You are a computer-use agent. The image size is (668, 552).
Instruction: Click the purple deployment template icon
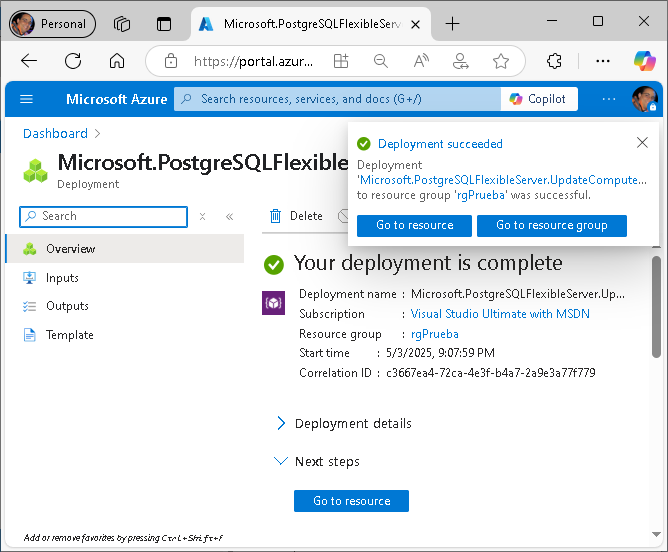coord(274,303)
